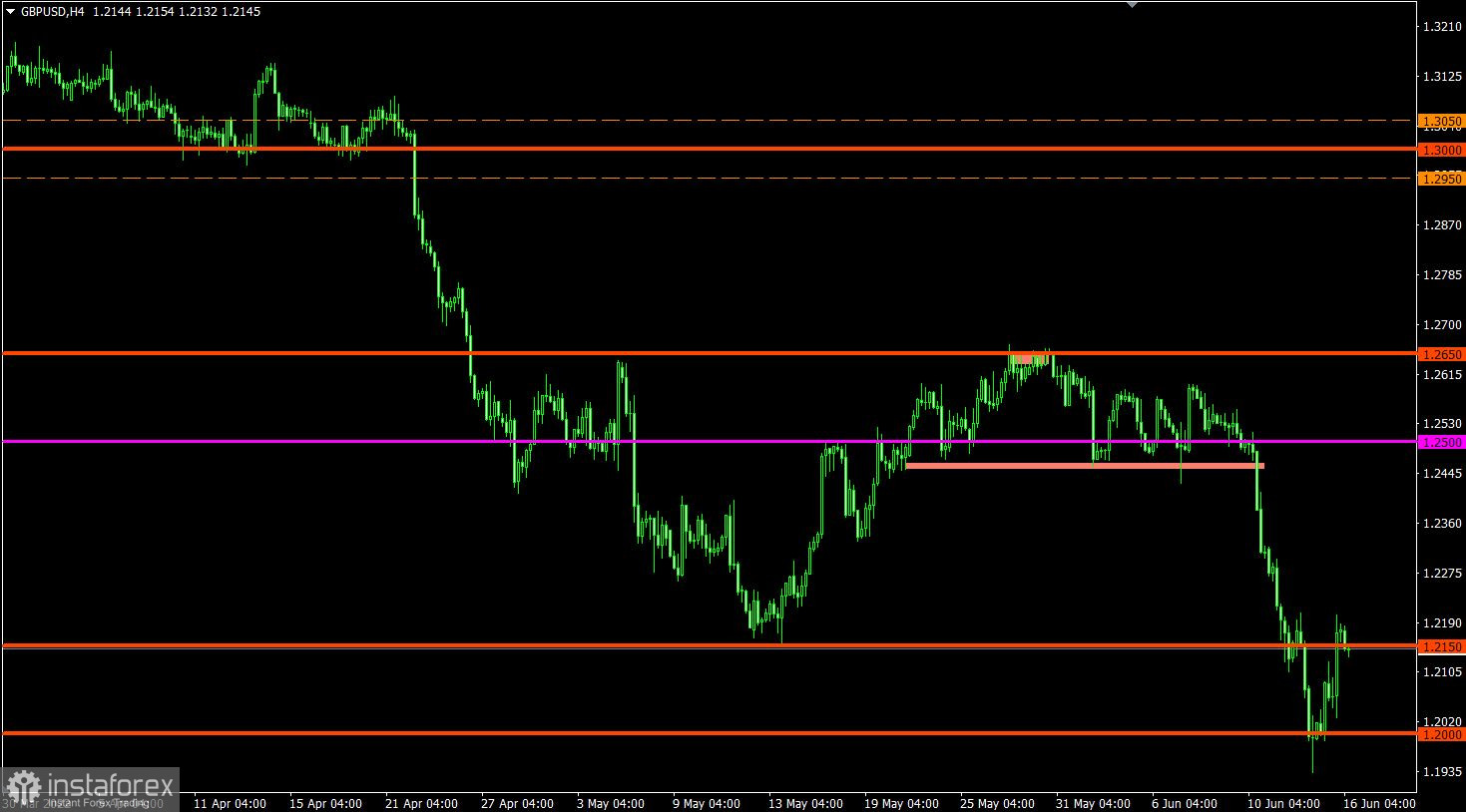Click the 1.3210 value on price axis
Screen dimensions: 1466x812
click(1443, 27)
